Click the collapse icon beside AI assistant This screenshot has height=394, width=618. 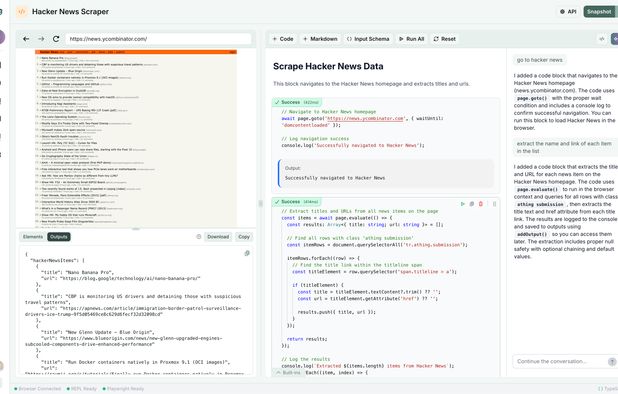click(601, 39)
